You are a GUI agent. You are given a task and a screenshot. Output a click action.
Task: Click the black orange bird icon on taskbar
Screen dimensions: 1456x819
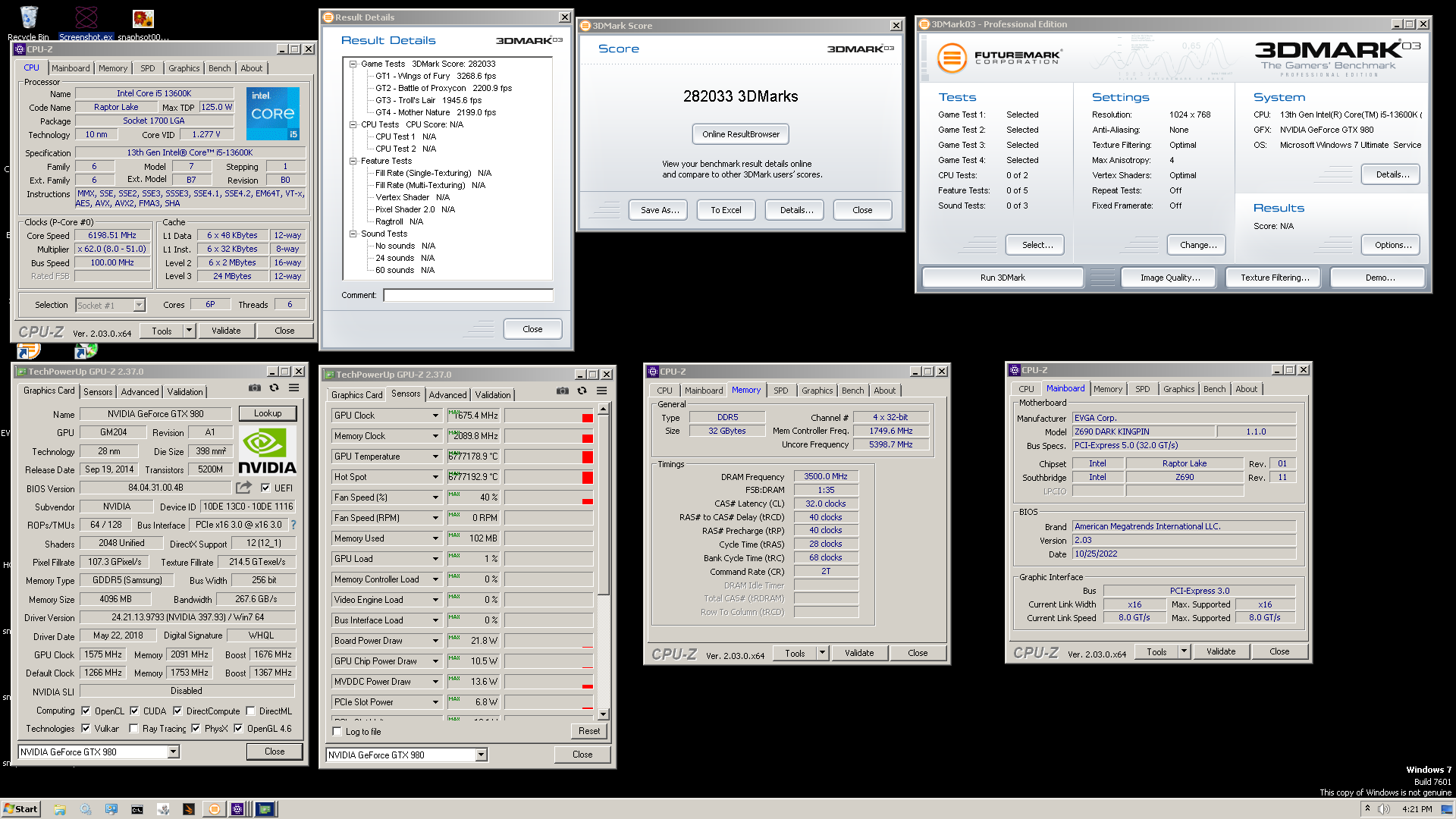tap(189, 809)
